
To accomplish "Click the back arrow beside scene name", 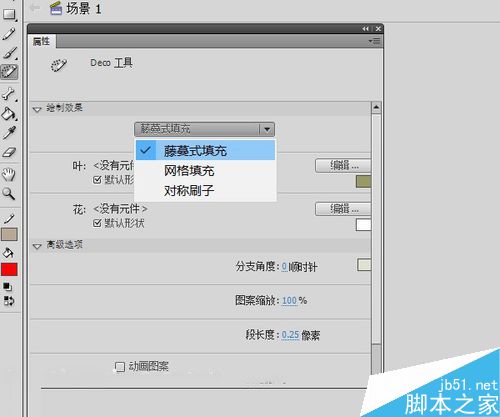I will coord(35,7).
